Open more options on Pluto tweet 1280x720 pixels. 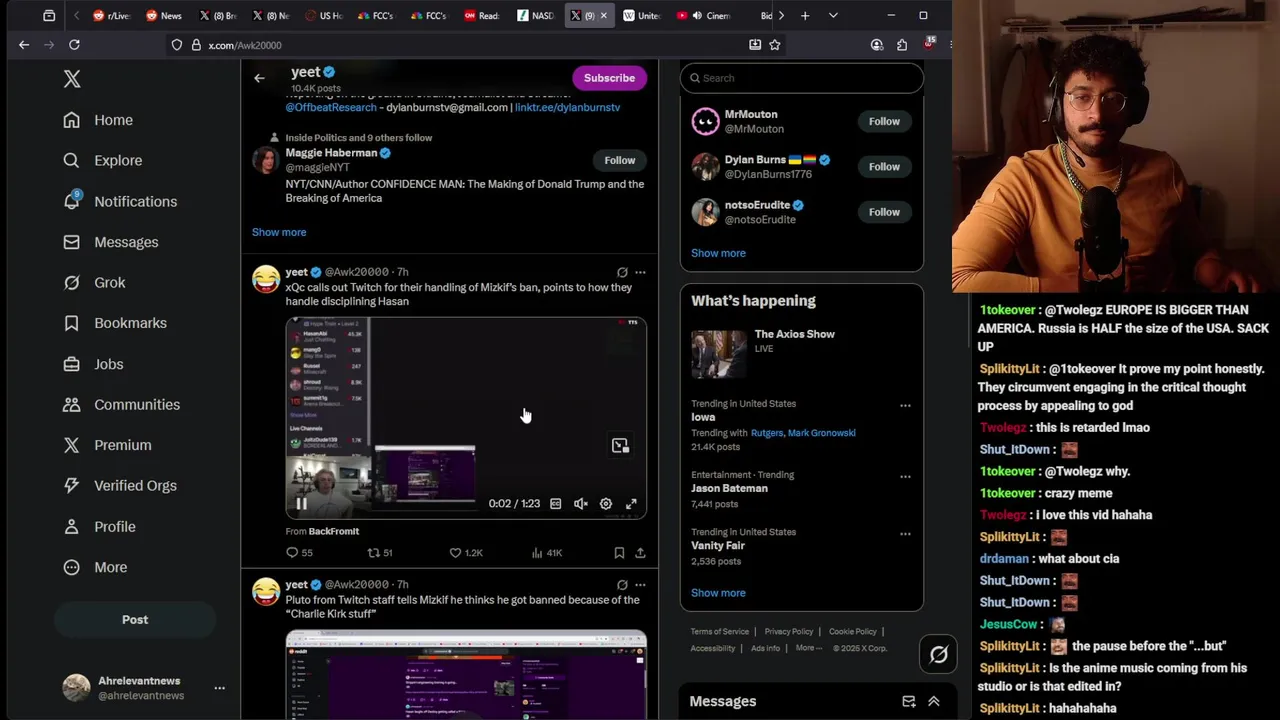pos(640,585)
